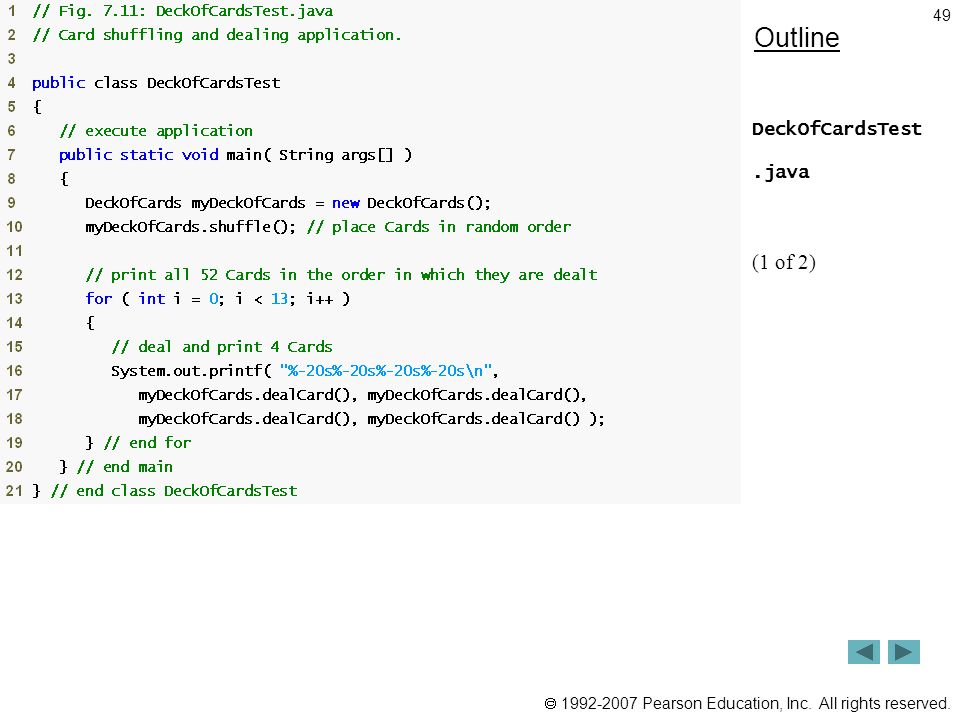
Task: Click the '// end class DeckOfCardsTest' comment
Action: click(x=174, y=490)
